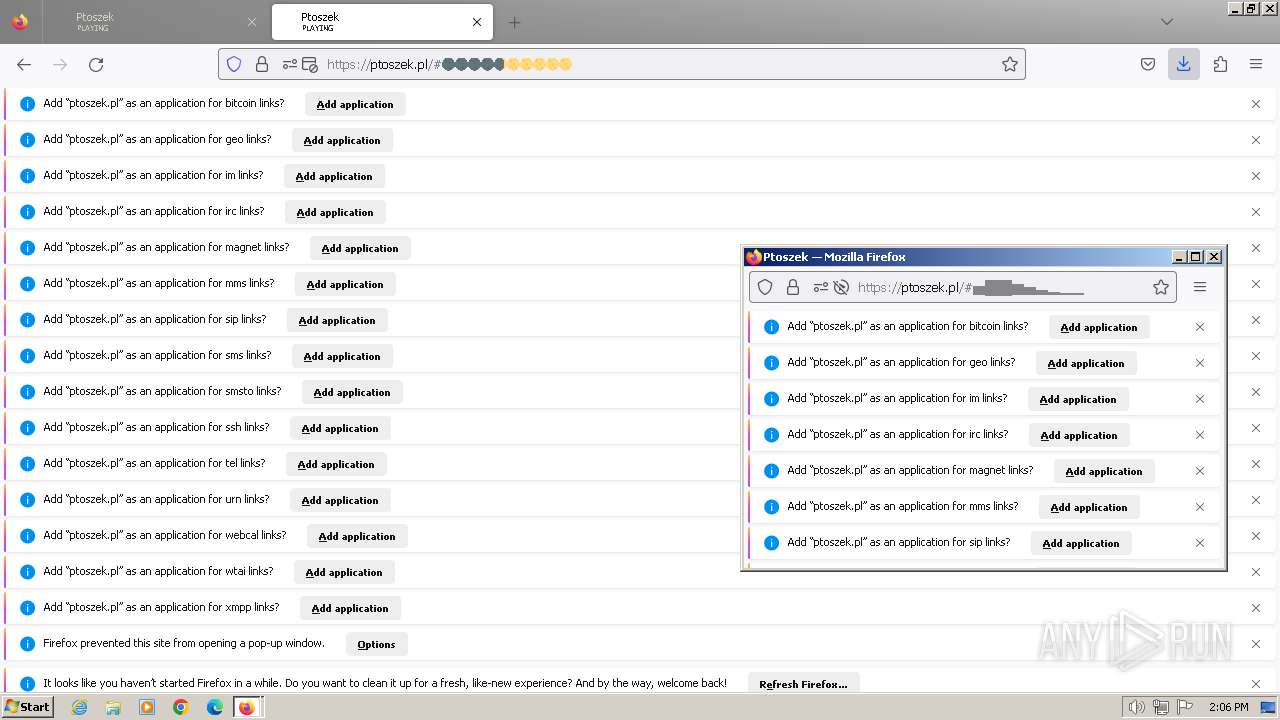Add application for sip links in popup window
Viewport: 1280px width, 720px height.
click(x=1081, y=543)
